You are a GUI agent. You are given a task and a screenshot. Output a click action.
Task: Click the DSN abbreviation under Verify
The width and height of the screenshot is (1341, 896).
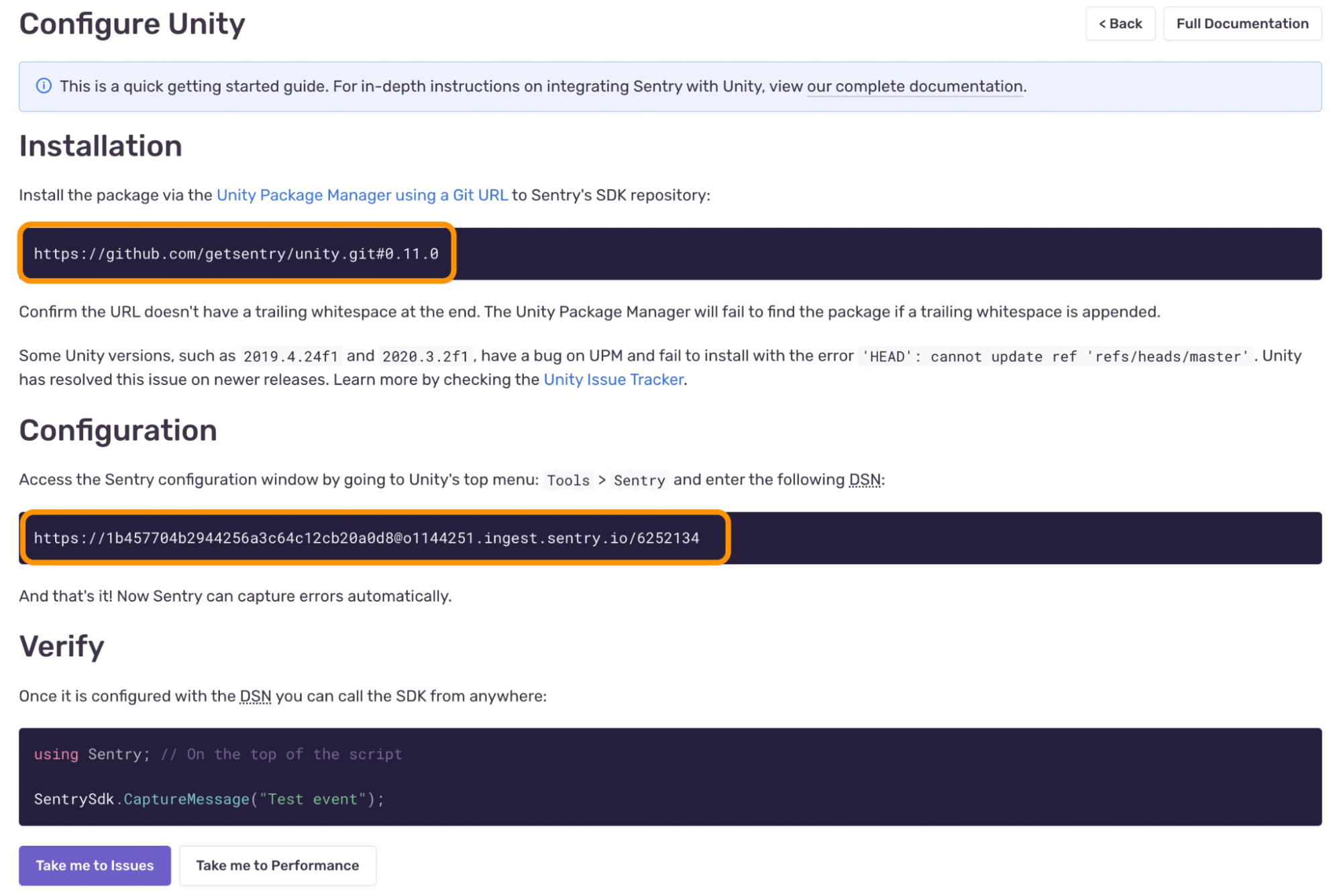[256, 696]
